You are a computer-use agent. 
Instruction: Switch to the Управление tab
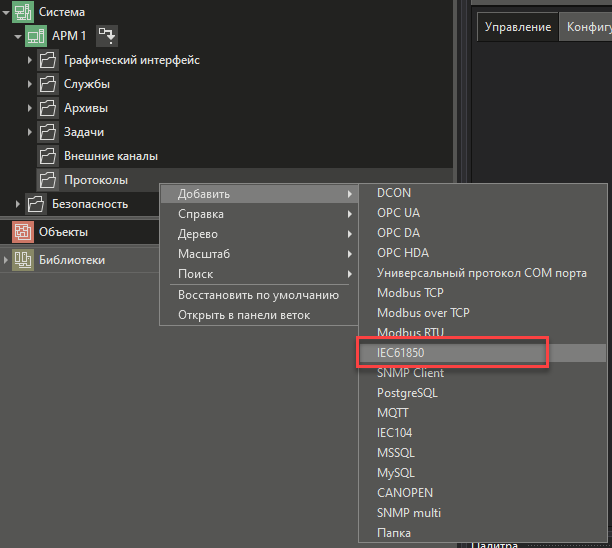pyautogui.click(x=517, y=27)
